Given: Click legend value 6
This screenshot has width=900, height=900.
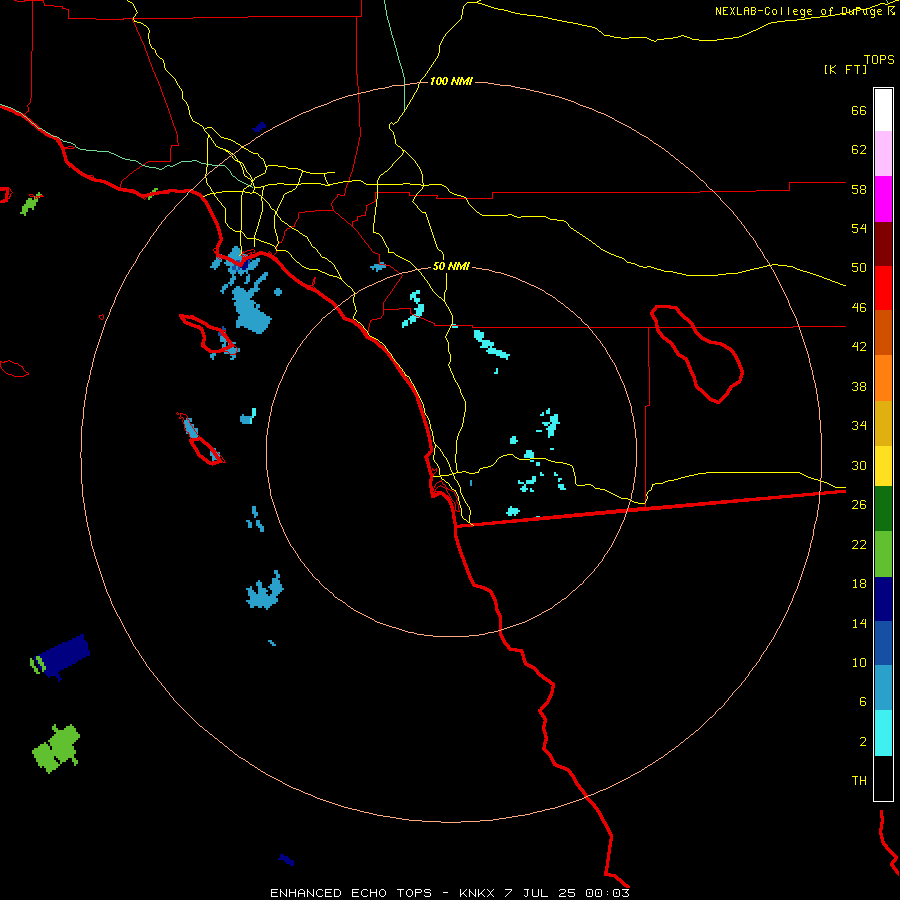Looking at the screenshot, I should point(862,701).
